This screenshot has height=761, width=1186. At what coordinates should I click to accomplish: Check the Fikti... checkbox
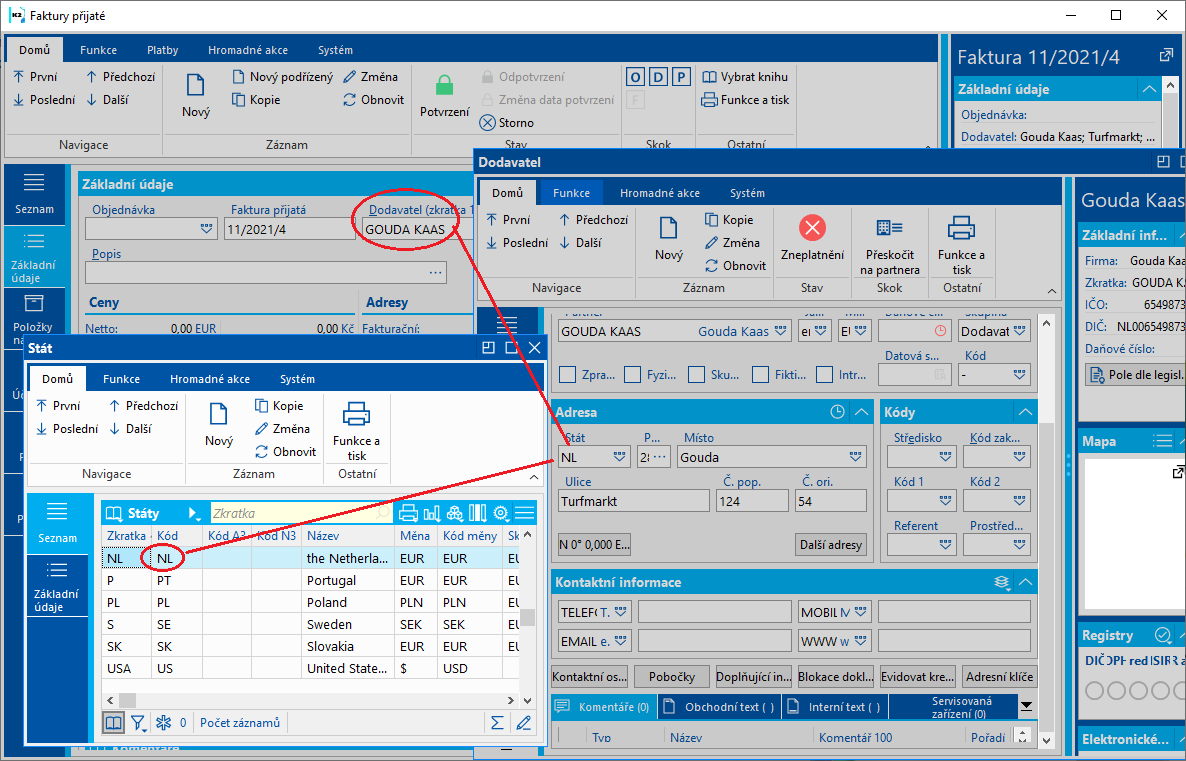click(761, 375)
